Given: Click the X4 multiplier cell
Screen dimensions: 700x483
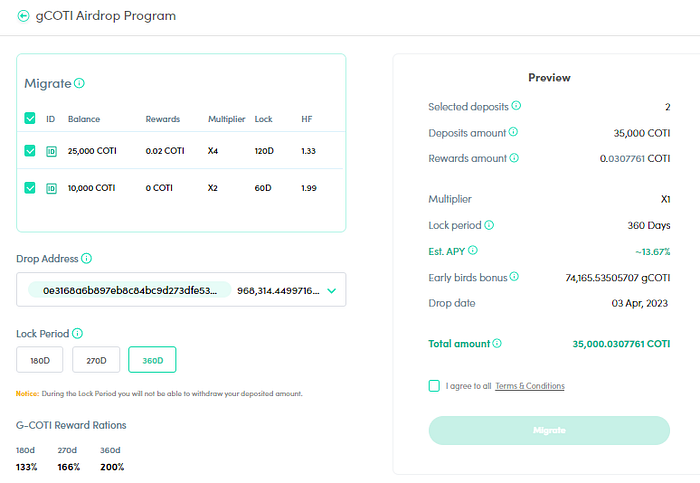Looking at the screenshot, I should click(212, 151).
